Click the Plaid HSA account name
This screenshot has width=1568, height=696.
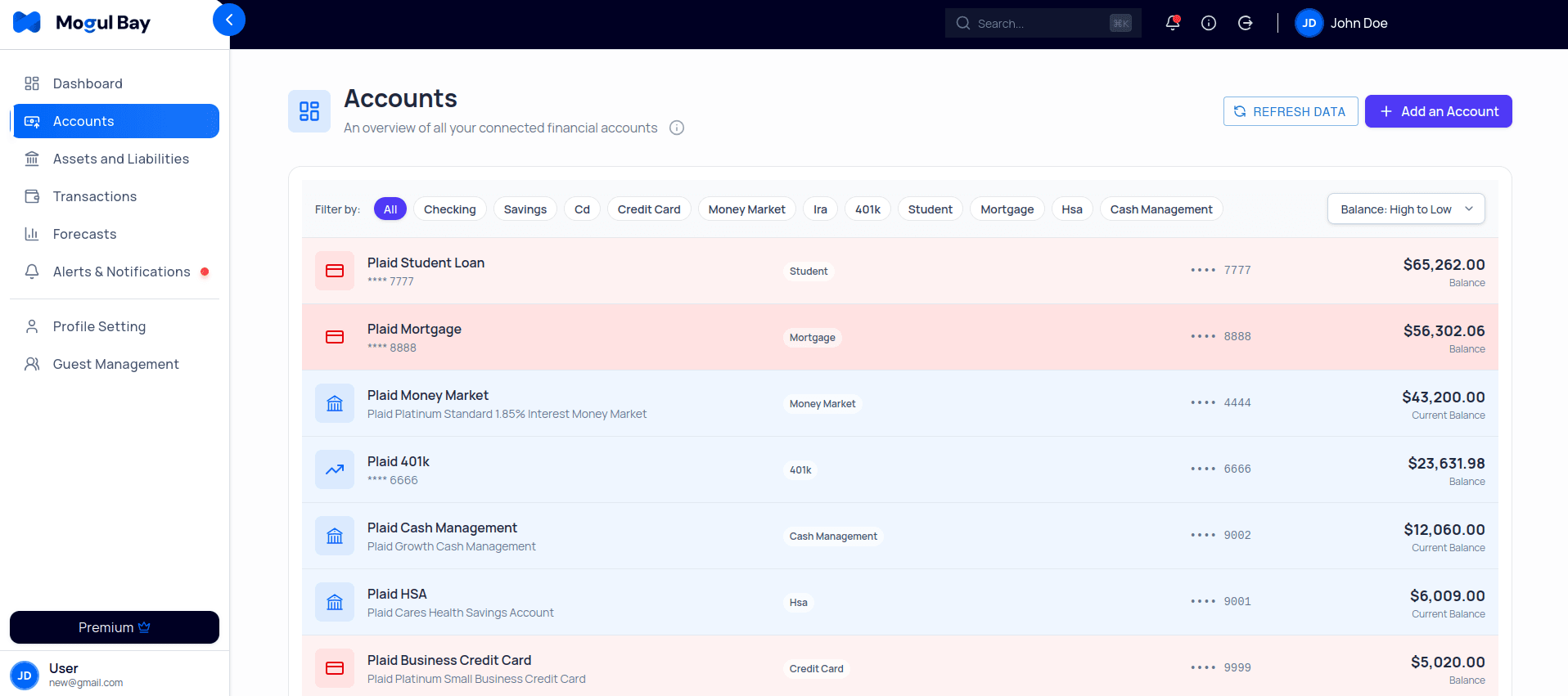tap(397, 594)
